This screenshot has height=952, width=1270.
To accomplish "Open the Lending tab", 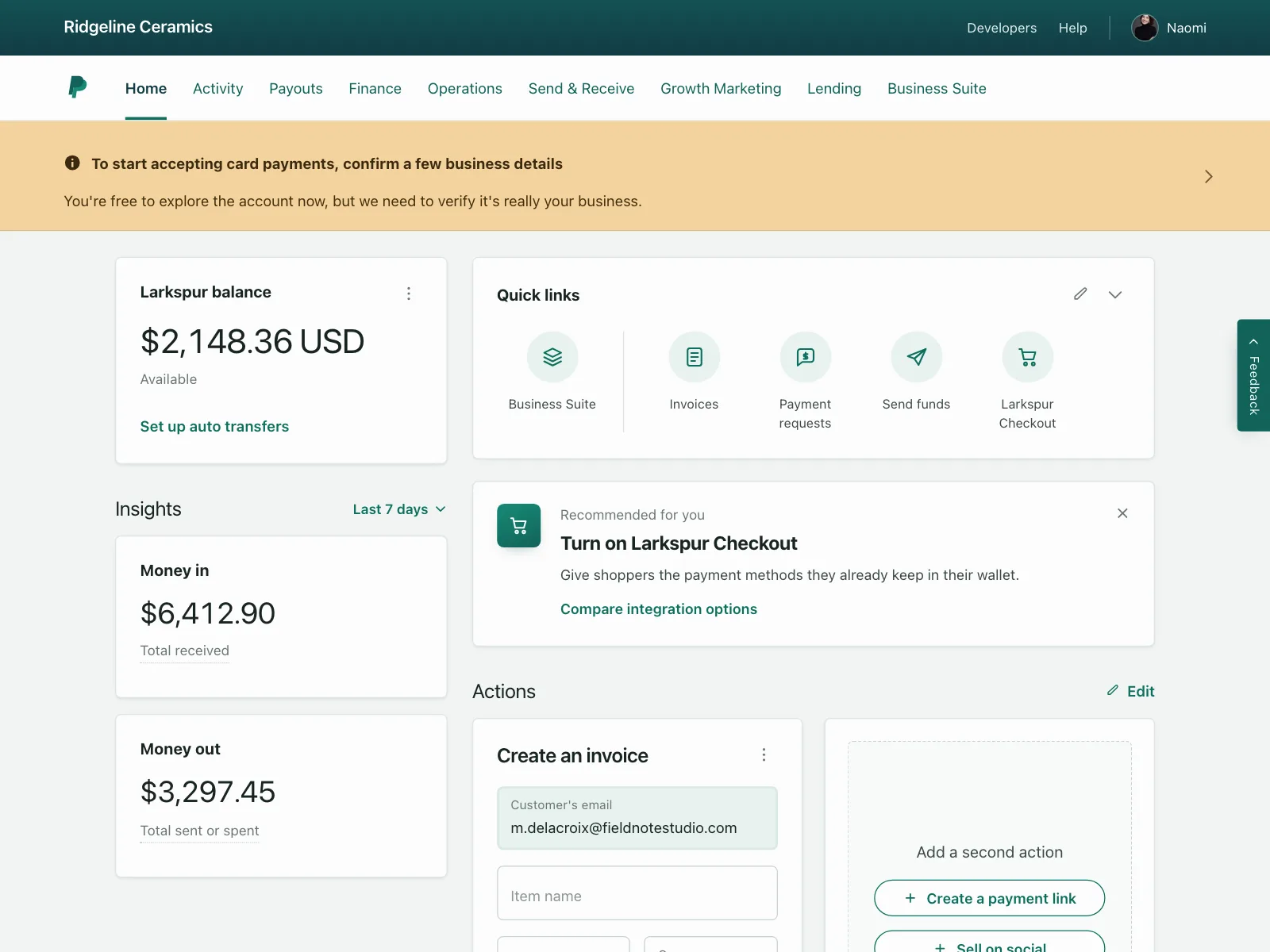I will 834,89.
